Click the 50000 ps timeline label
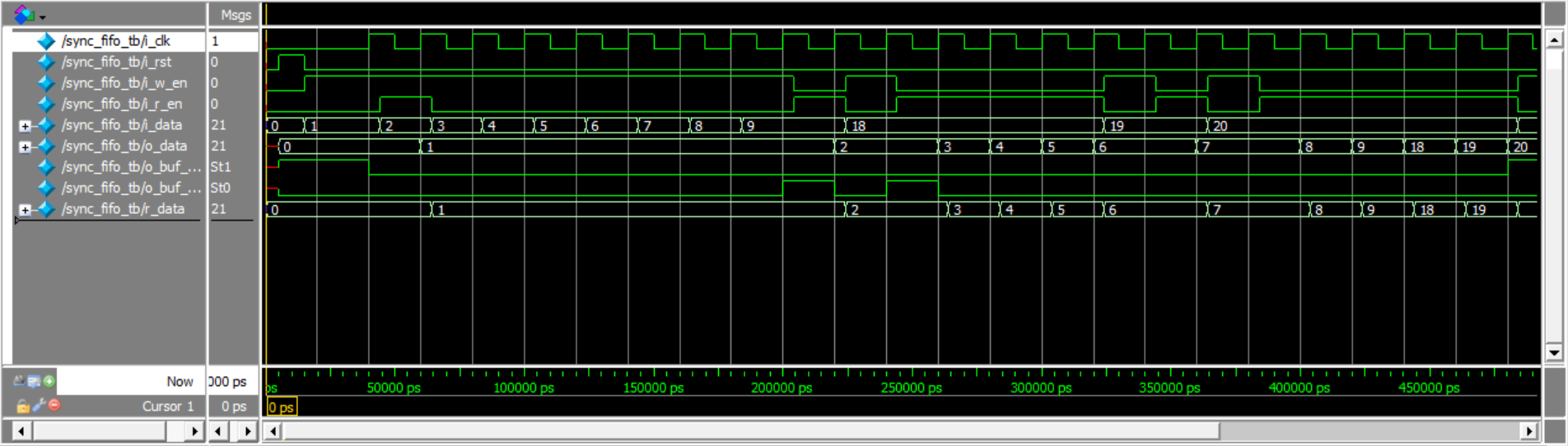The height and width of the screenshot is (446, 1568). tap(394, 388)
